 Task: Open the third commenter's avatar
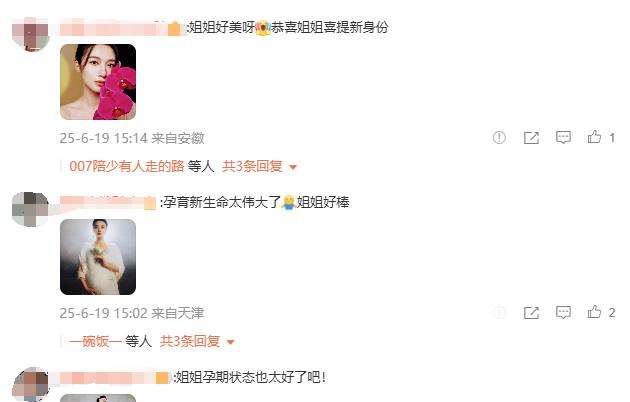pos(30,384)
